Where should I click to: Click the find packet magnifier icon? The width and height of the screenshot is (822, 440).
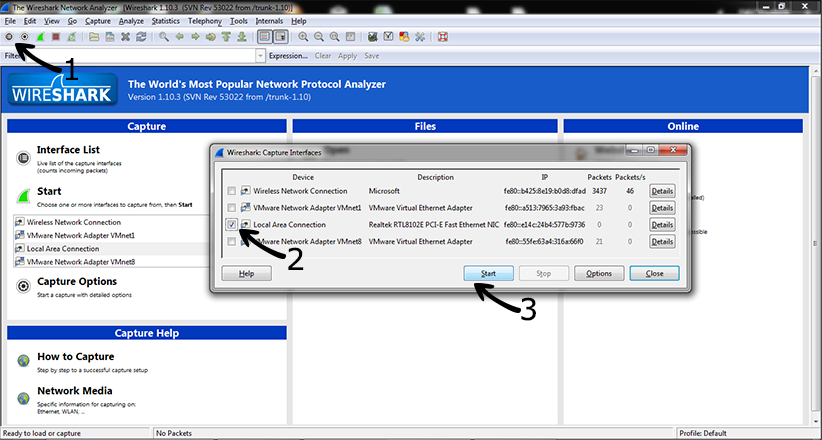[164, 37]
